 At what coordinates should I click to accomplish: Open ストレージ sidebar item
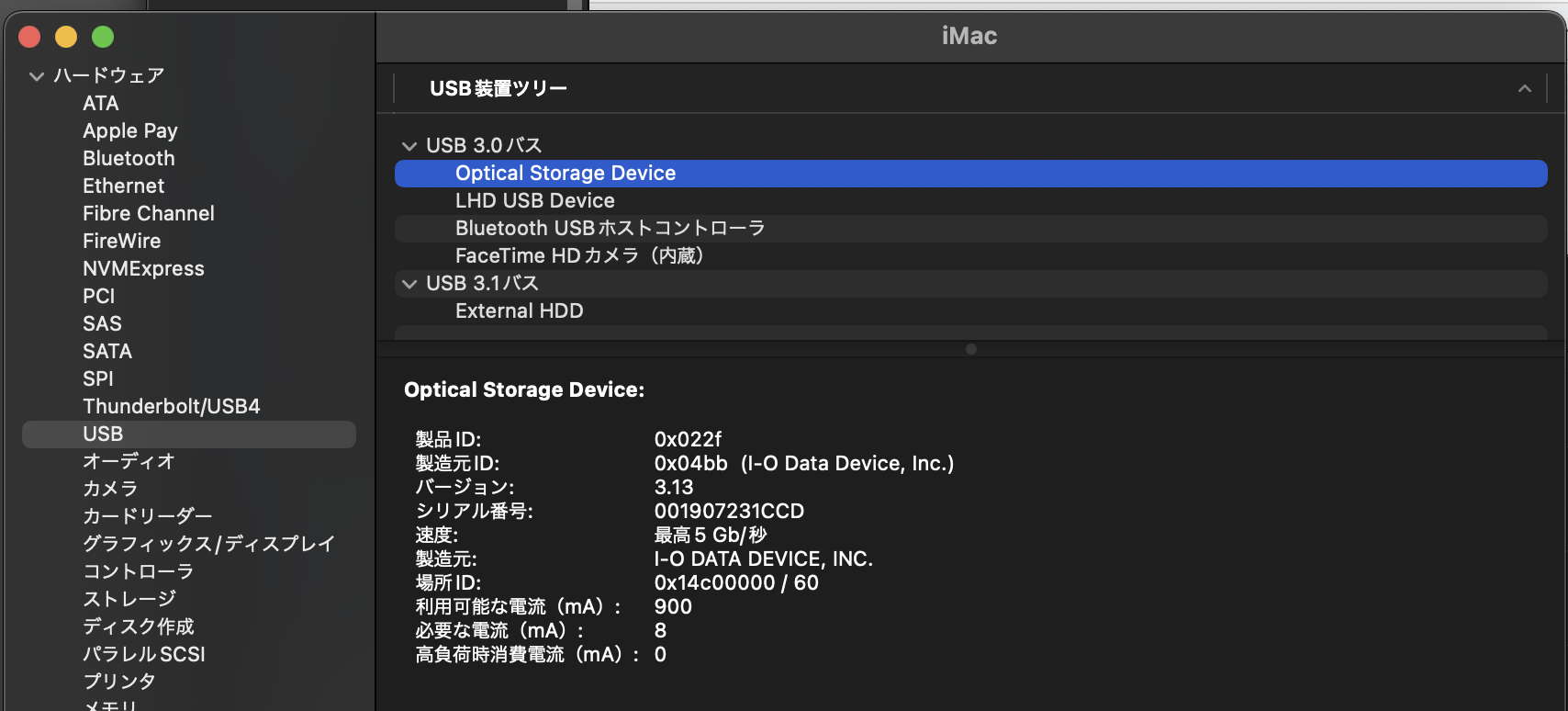click(x=129, y=600)
